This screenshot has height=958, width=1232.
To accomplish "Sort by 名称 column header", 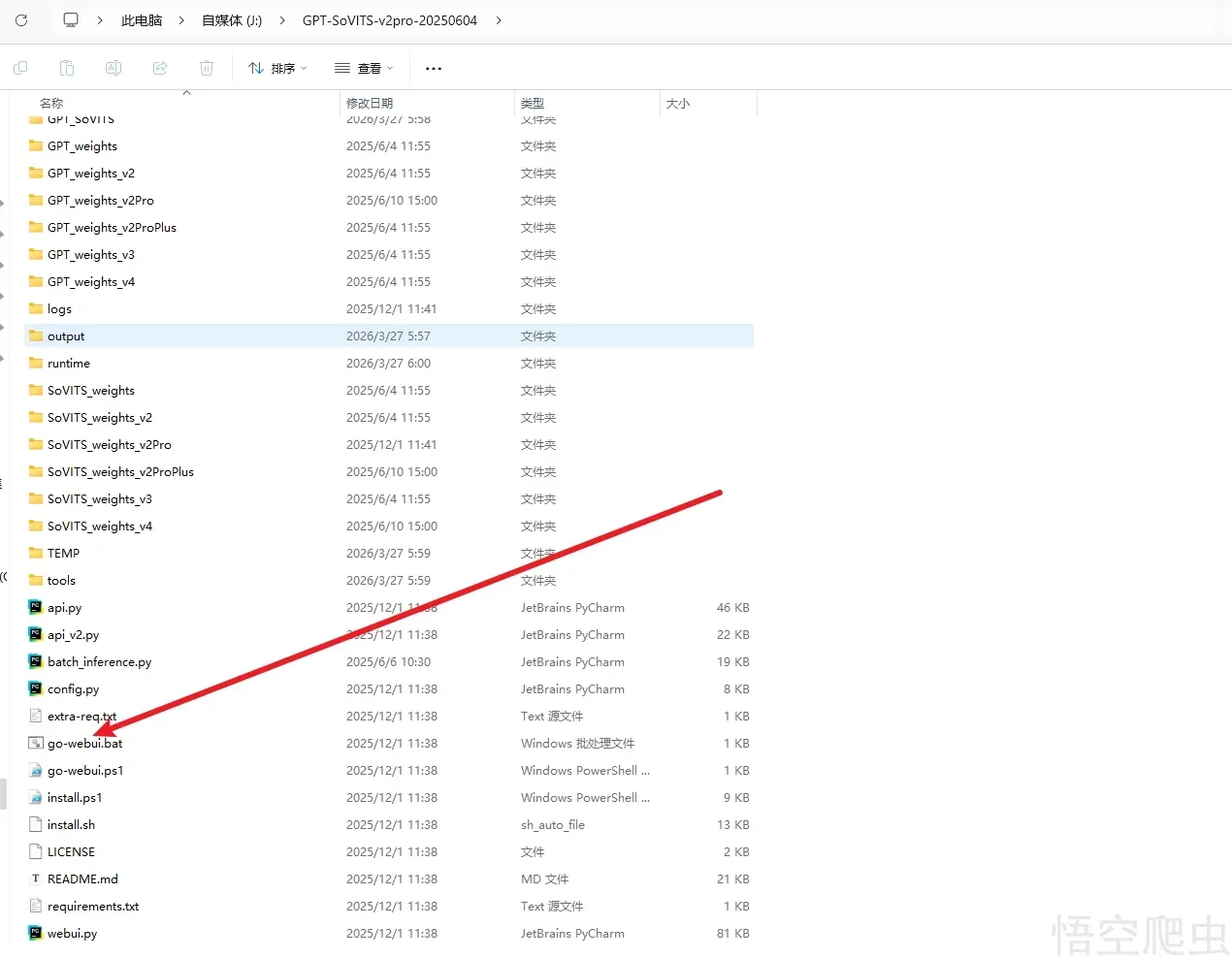I will point(51,103).
